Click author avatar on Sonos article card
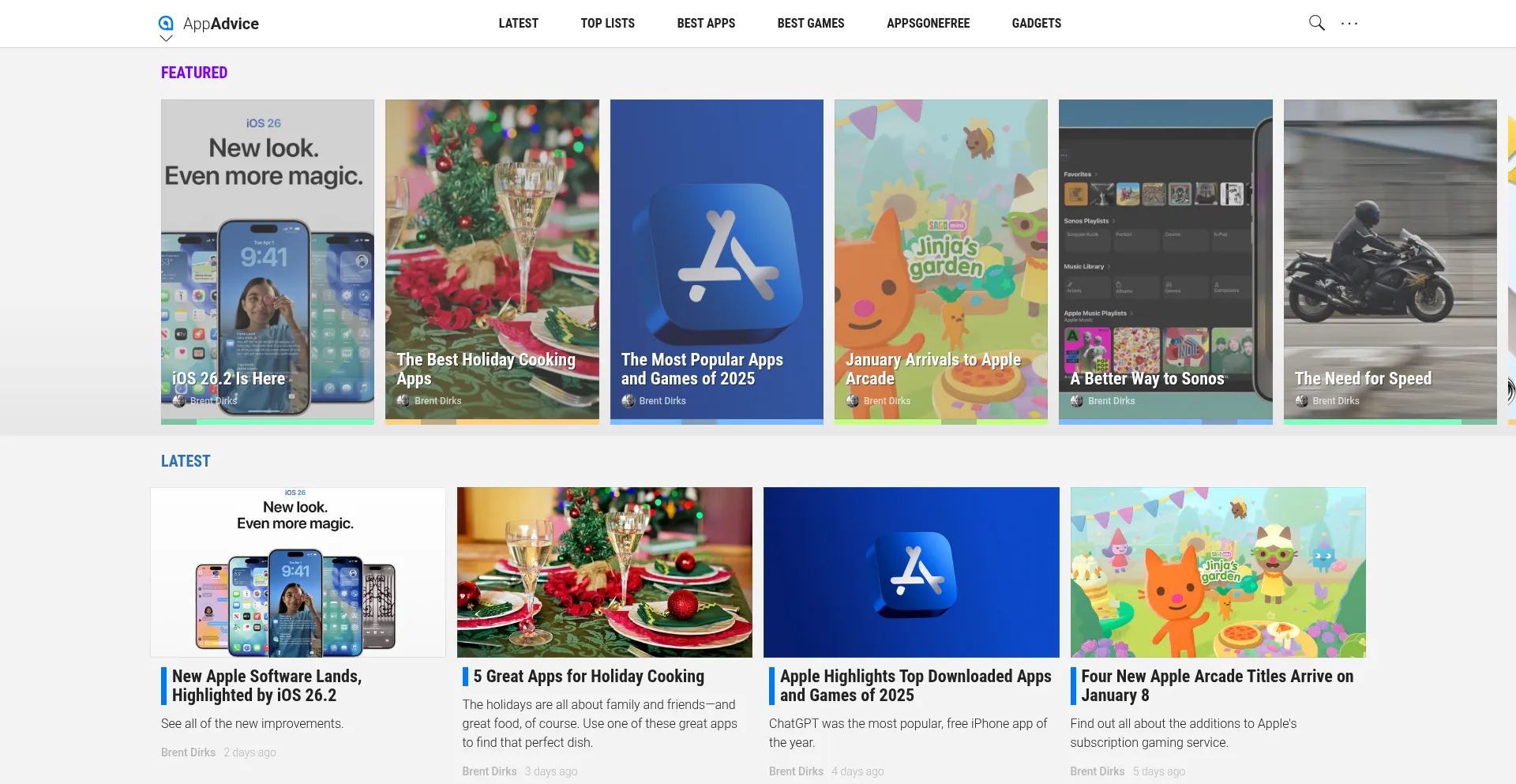Screen dimensions: 1516x784 [1077, 401]
